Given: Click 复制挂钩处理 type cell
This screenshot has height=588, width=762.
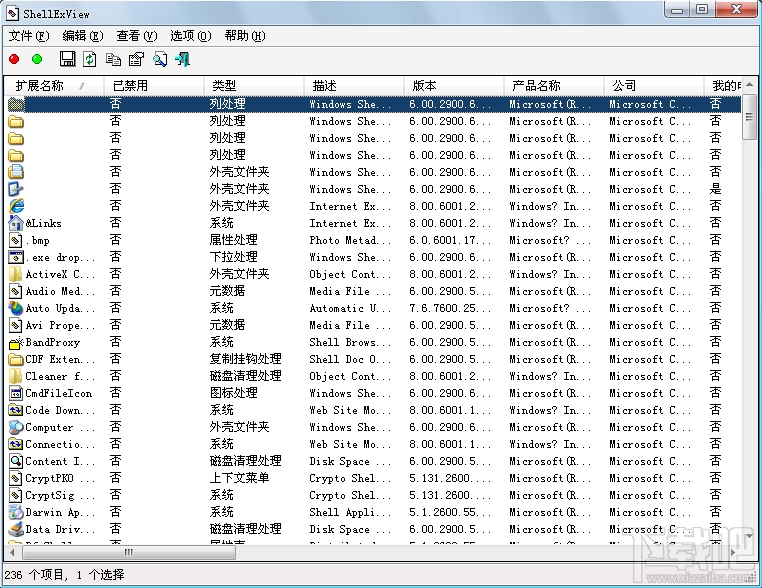Looking at the screenshot, I should point(245,359).
